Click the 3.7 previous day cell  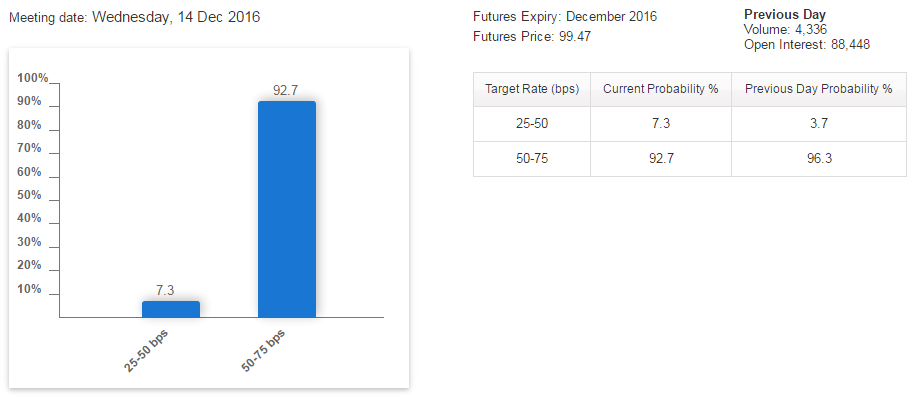pyautogui.click(x=818, y=124)
